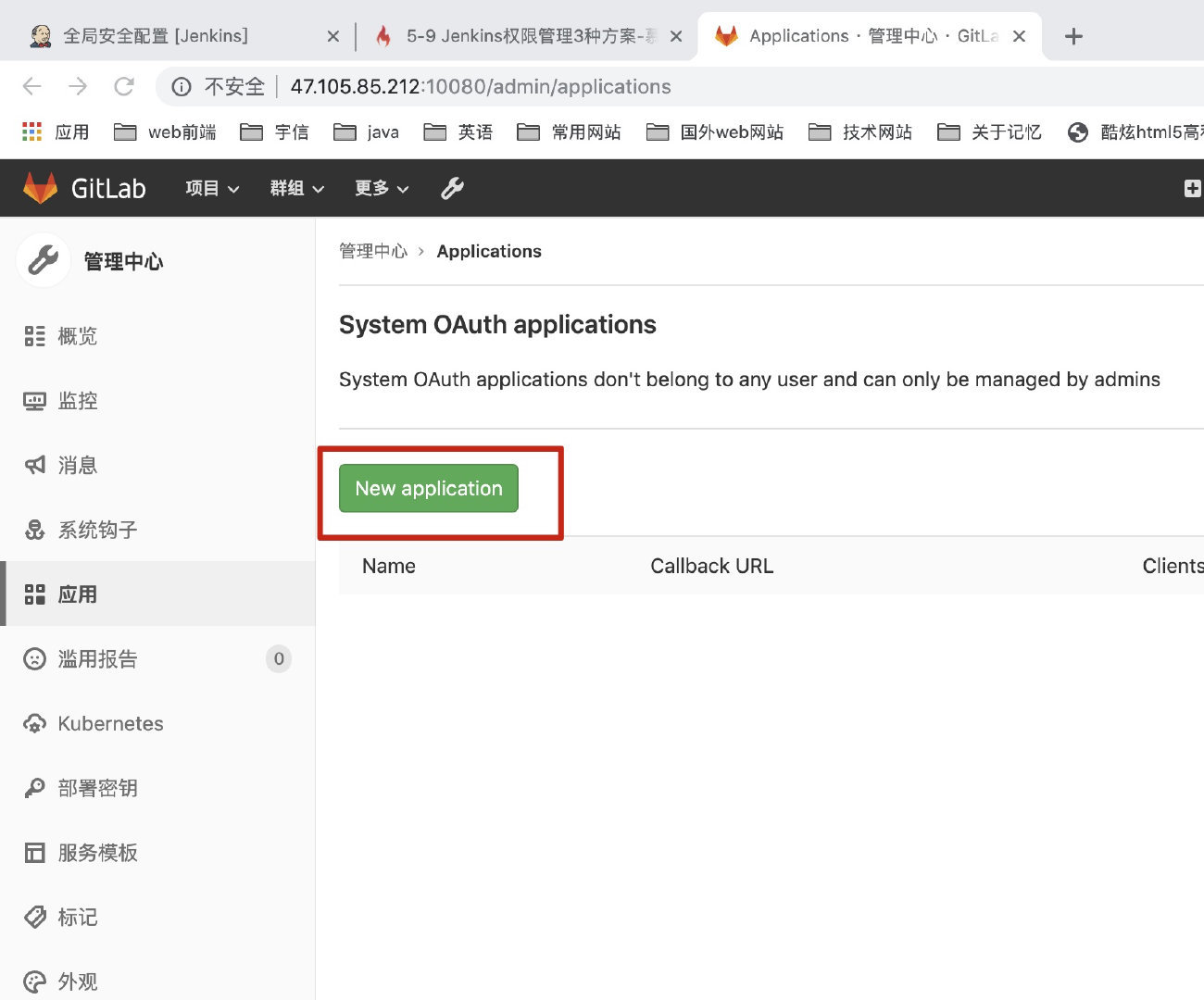The image size is (1204, 1000).
Task: Click the 标记 label tag icon
Action: tap(34, 918)
